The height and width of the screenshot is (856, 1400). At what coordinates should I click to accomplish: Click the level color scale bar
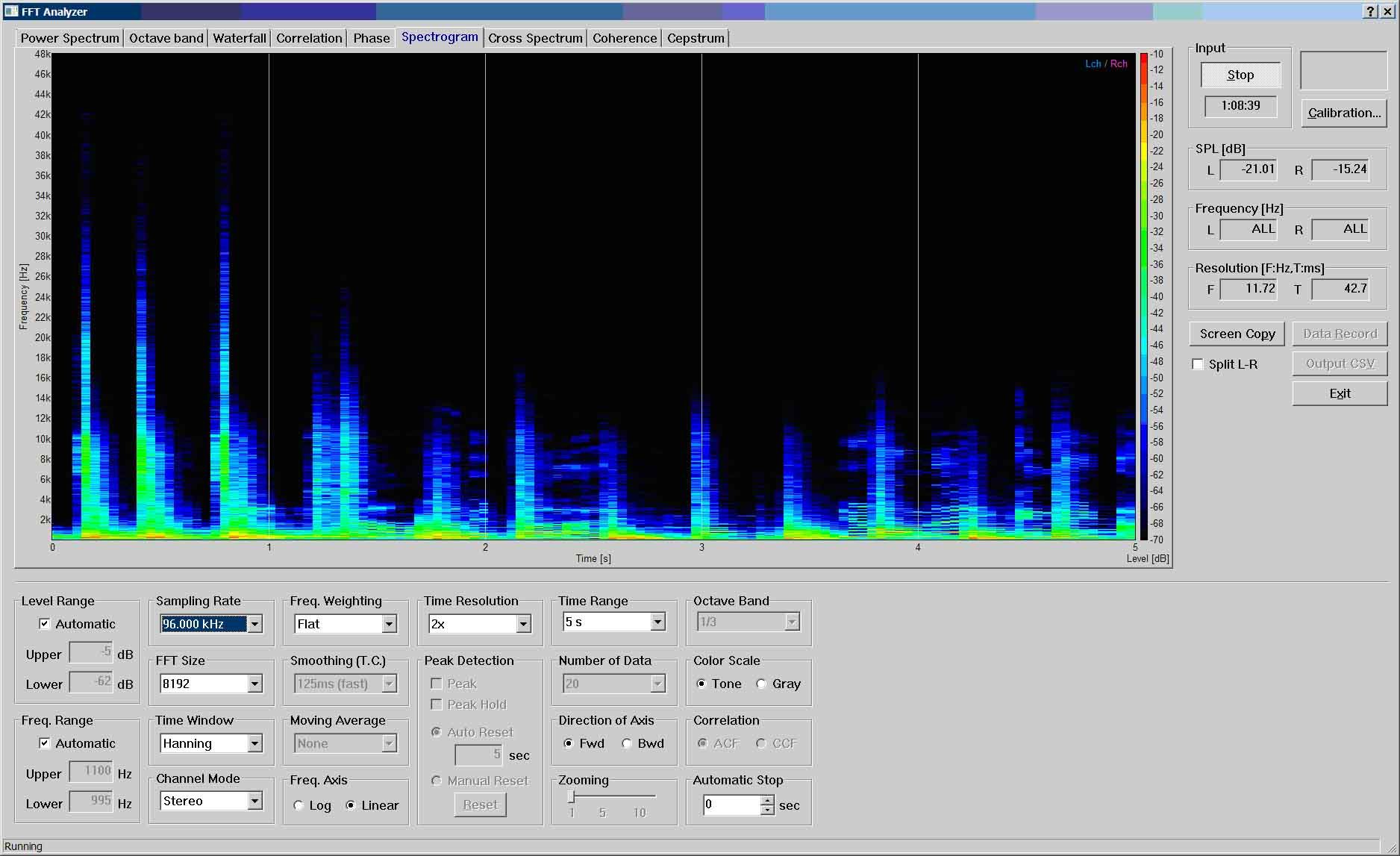(1144, 296)
